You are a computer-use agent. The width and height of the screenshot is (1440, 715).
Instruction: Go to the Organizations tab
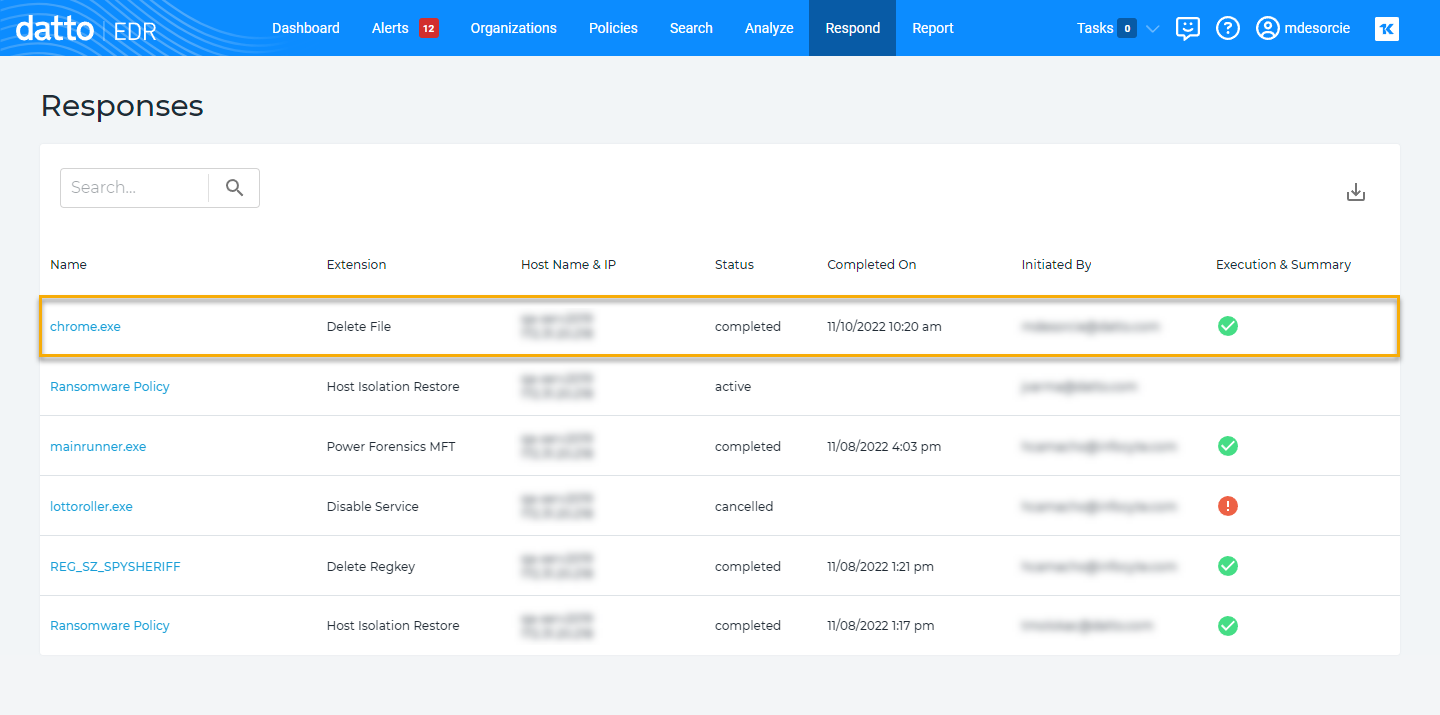(514, 28)
